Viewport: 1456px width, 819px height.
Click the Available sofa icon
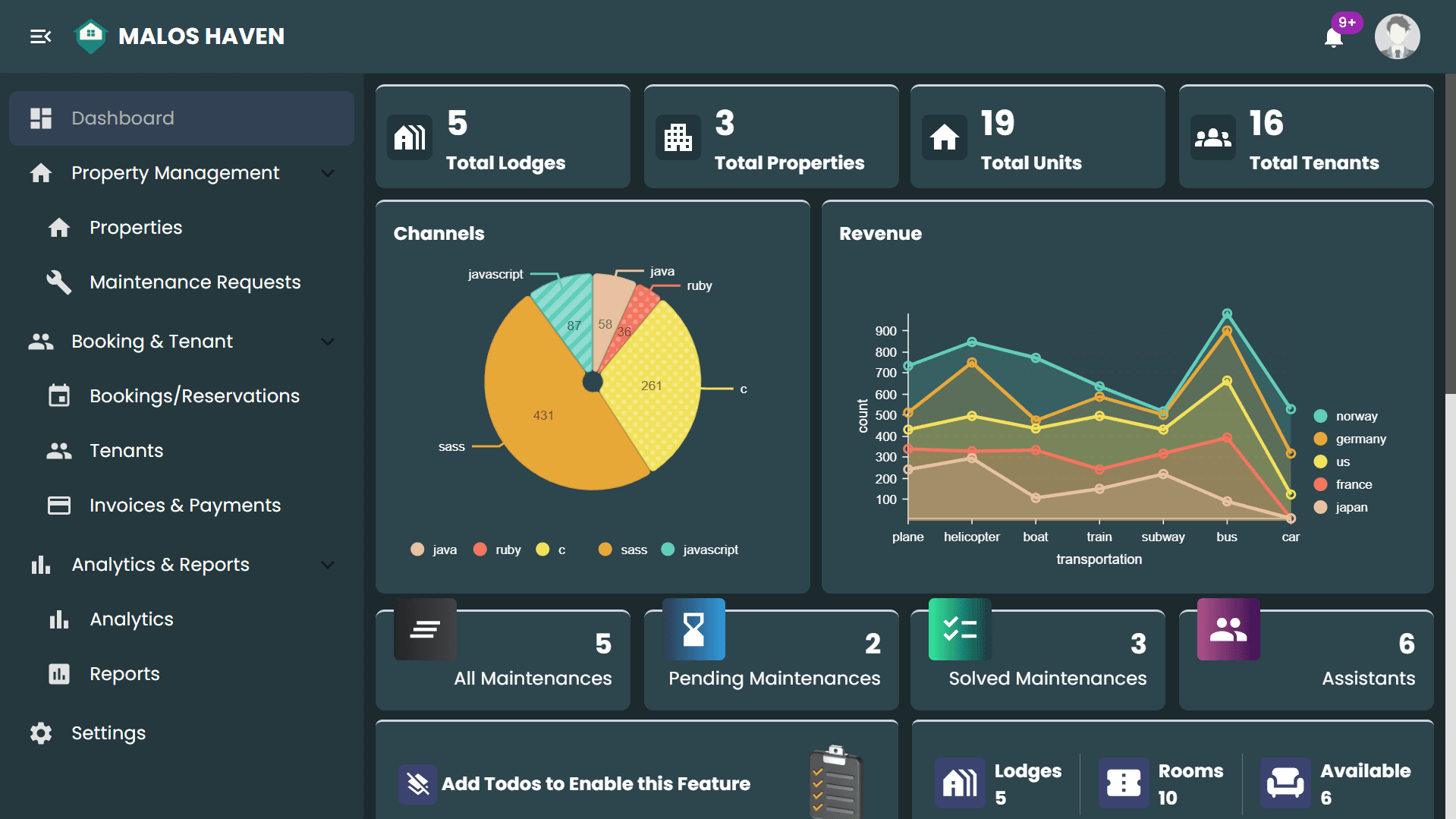(x=1285, y=783)
